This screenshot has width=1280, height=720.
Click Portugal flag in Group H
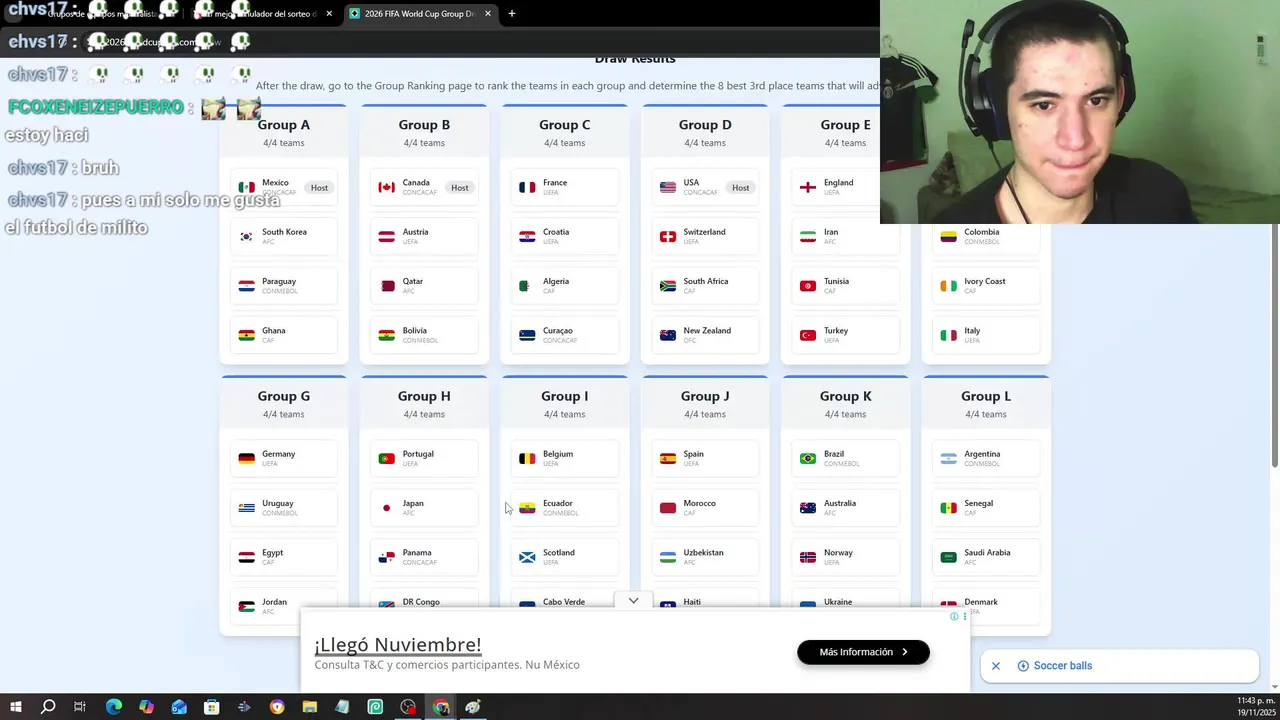(387, 458)
